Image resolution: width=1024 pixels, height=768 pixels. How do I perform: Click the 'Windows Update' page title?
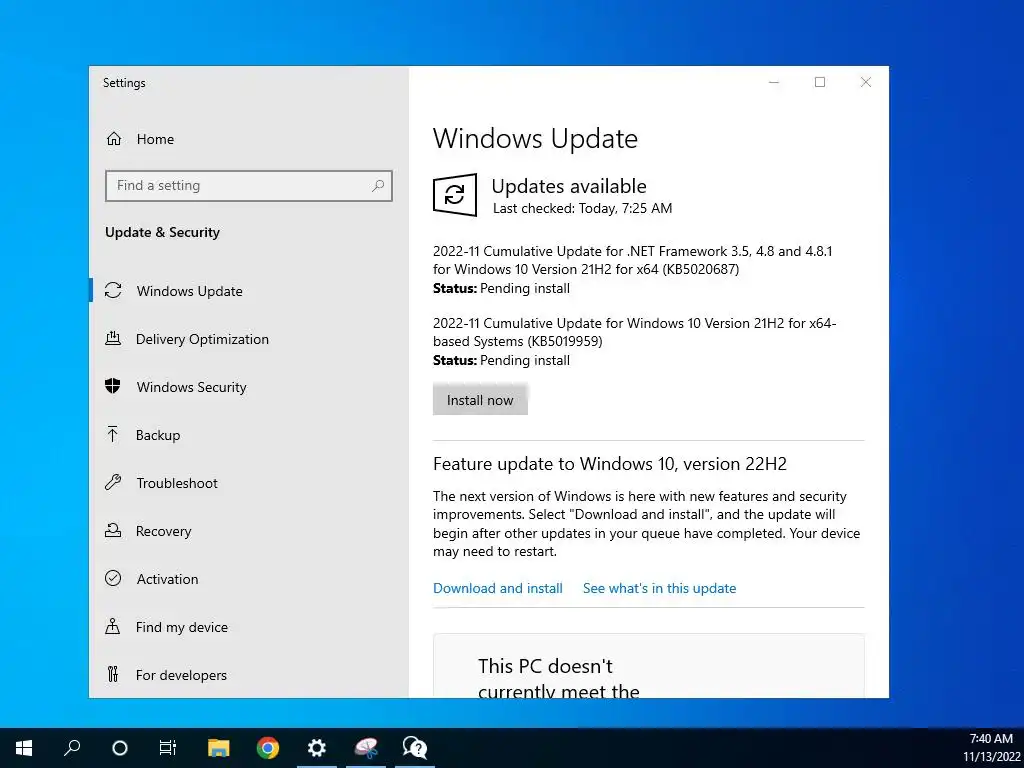536,138
